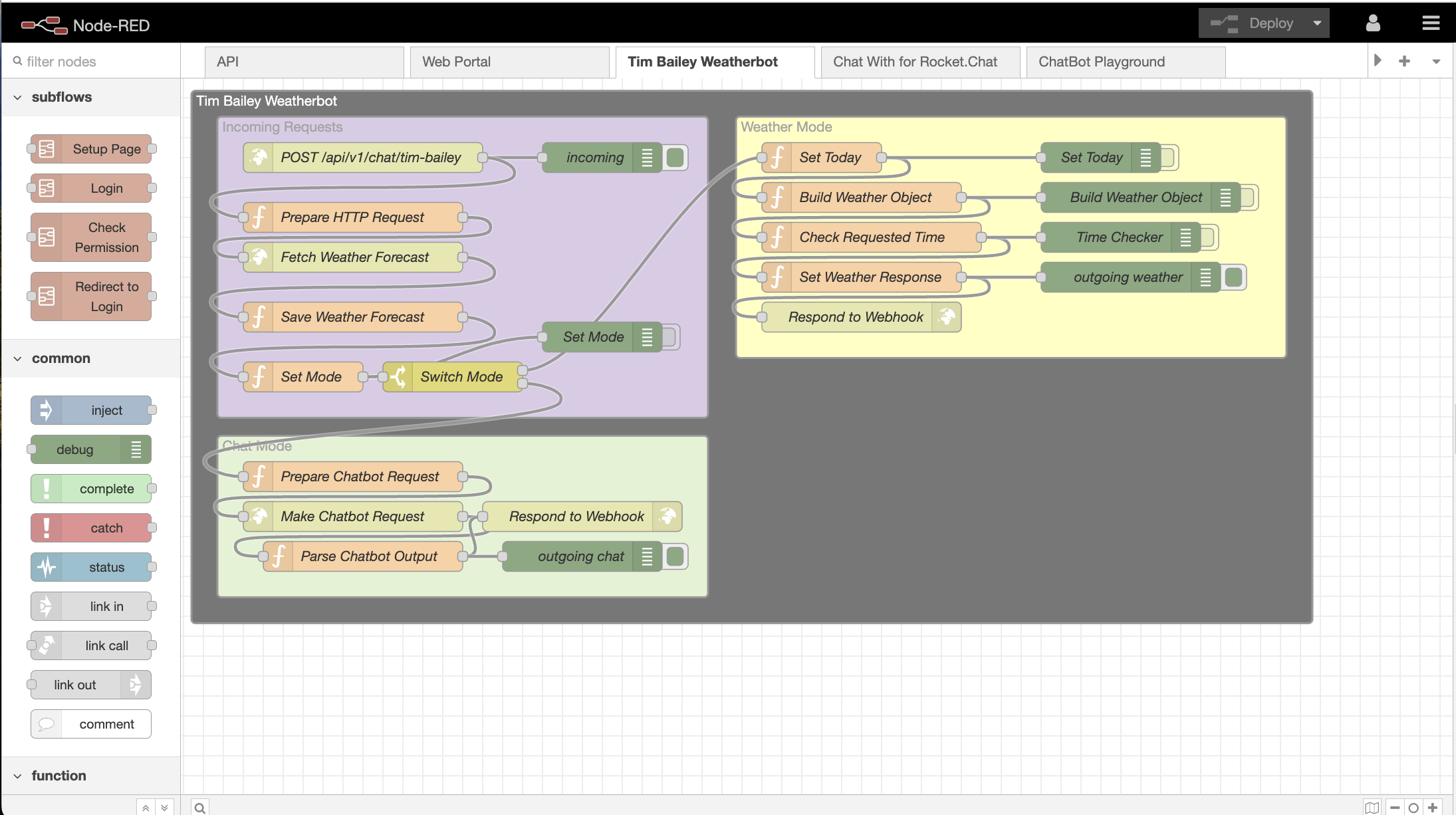The height and width of the screenshot is (815, 1456).
Task: Reset workspace zoom
Action: 1413,808
